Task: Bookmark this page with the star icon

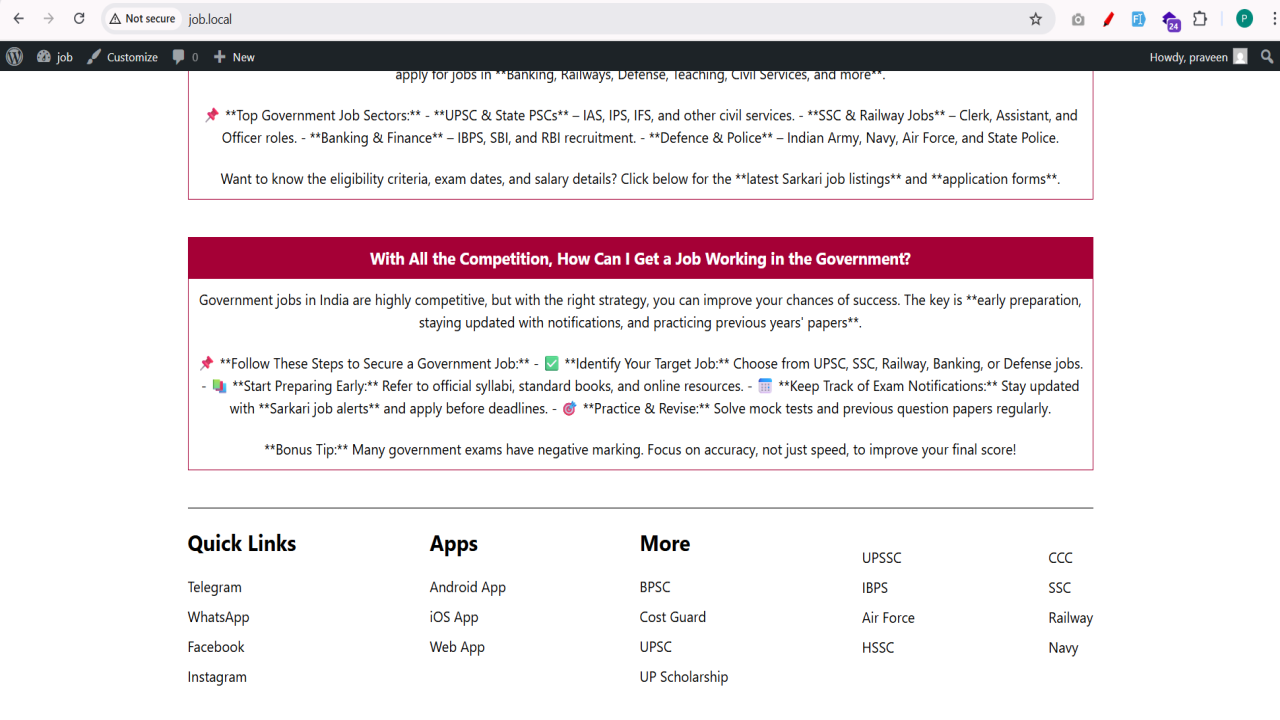Action: click(x=1036, y=19)
